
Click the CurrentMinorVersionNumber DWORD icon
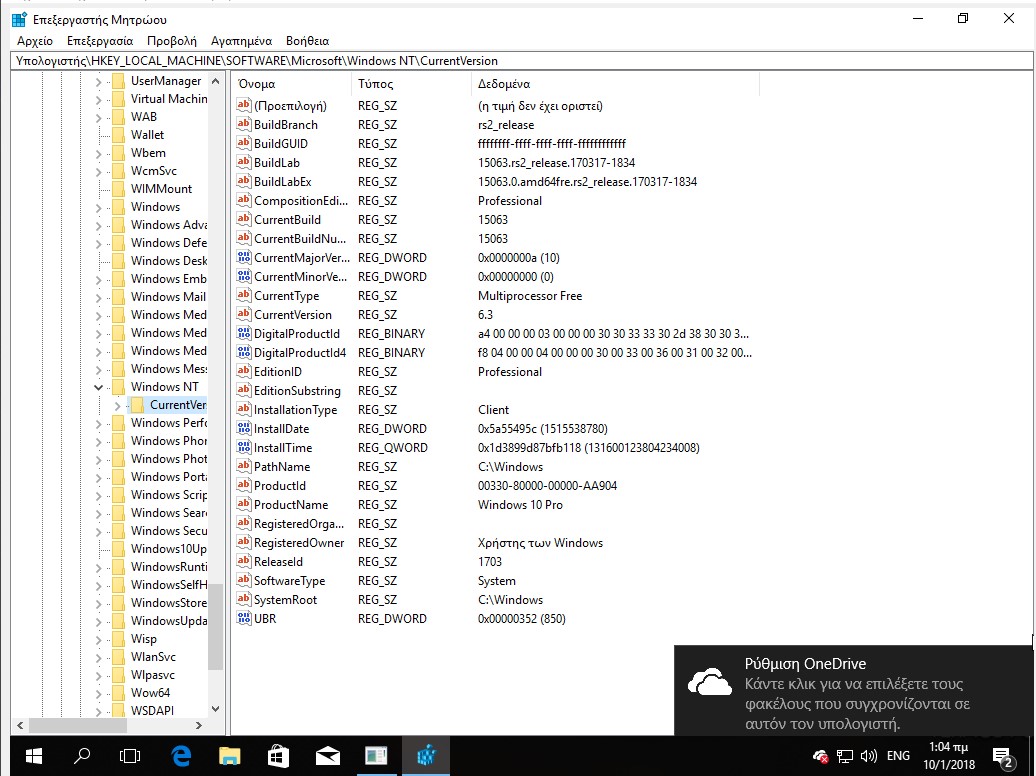244,277
